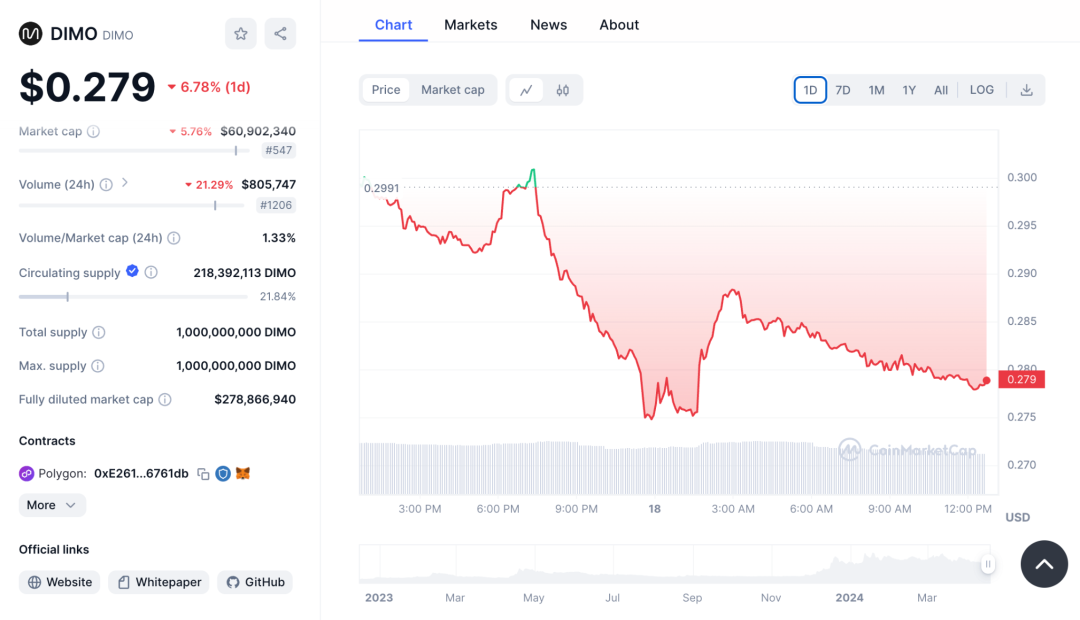Enable LOG scale on chart
This screenshot has width=1080, height=620.
tap(981, 90)
